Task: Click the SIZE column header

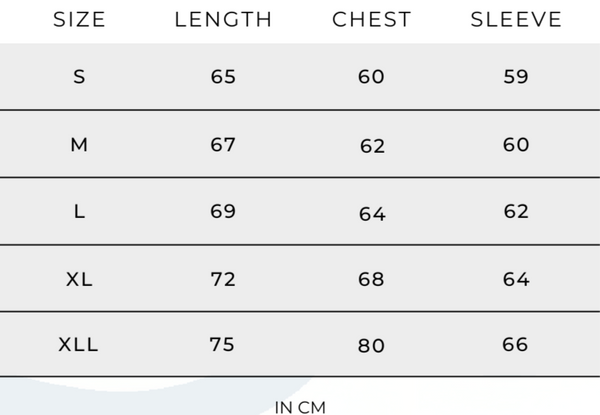Action: 79,20
